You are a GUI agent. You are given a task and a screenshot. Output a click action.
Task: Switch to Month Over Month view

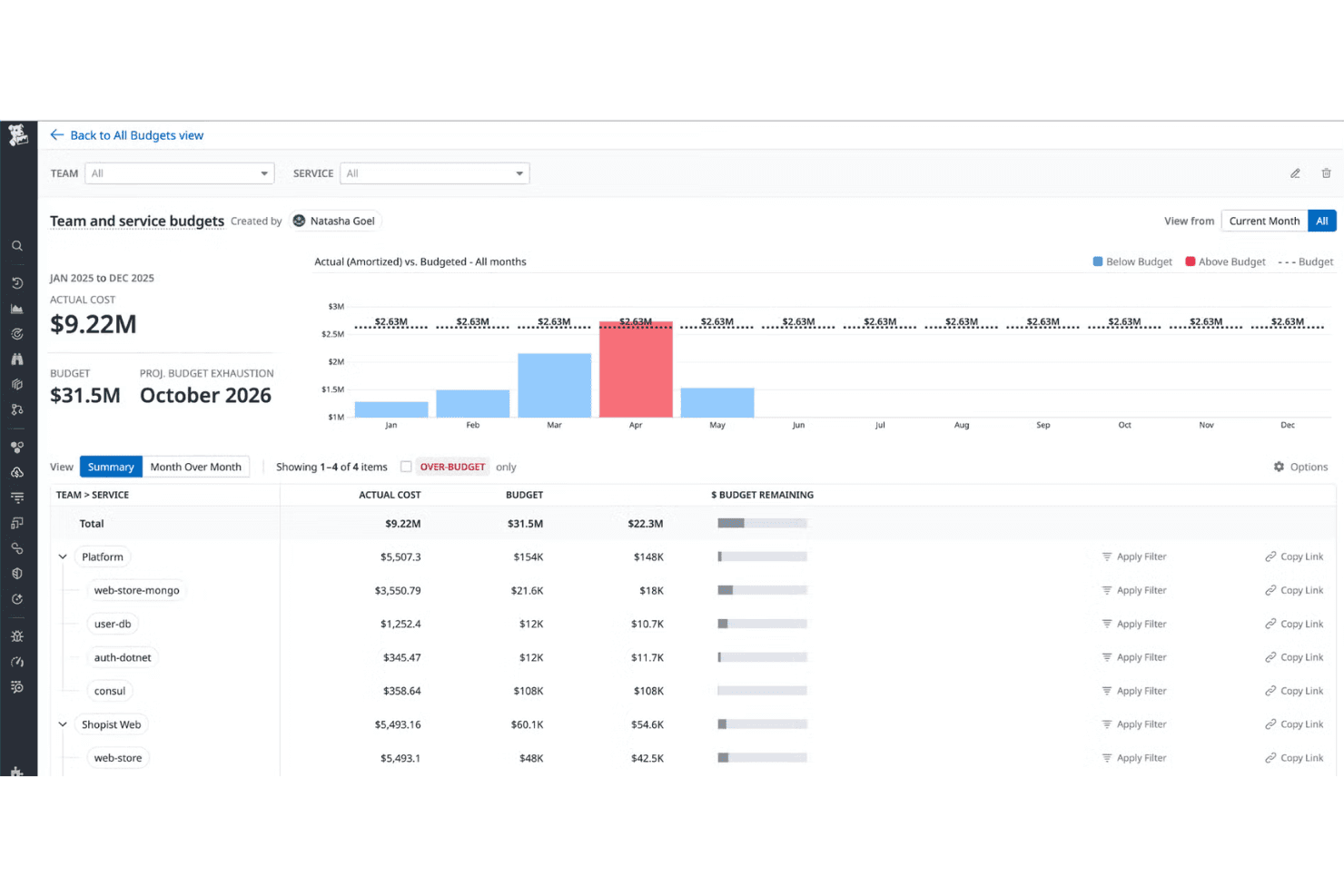point(196,467)
